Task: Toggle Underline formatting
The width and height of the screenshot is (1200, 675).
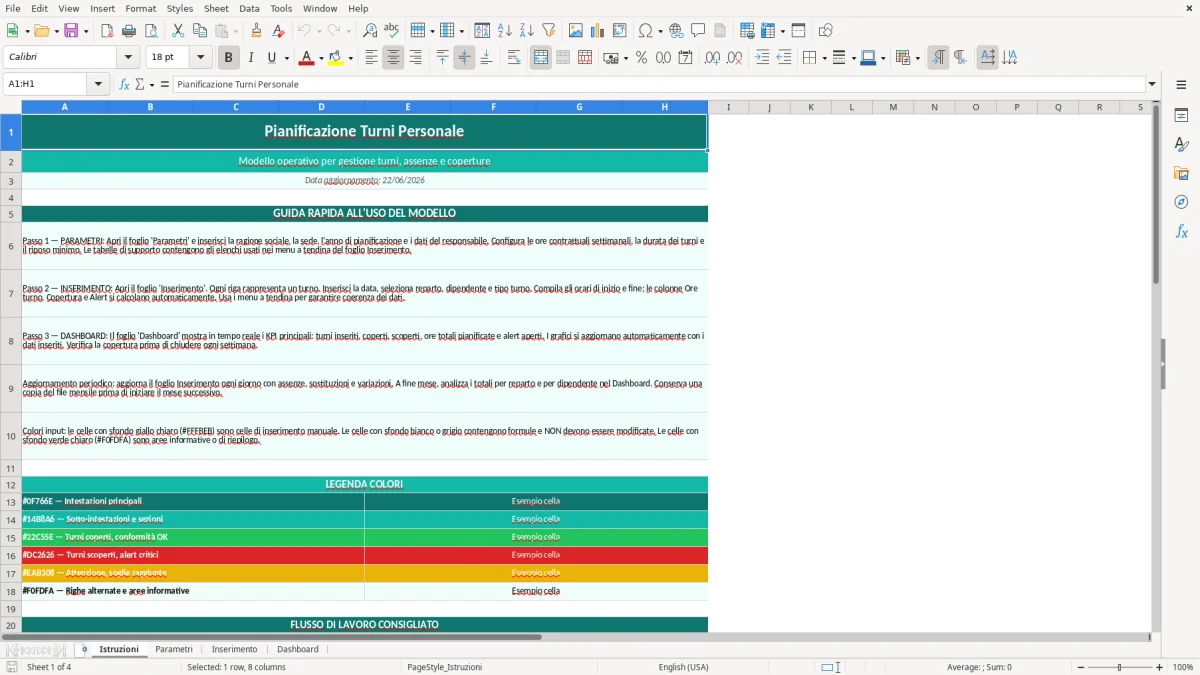Action: [271, 58]
